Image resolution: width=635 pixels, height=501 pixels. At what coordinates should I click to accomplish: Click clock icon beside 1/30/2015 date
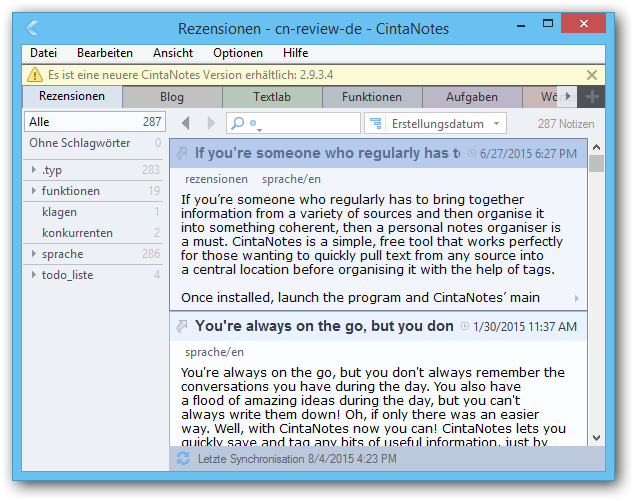[x=465, y=326]
